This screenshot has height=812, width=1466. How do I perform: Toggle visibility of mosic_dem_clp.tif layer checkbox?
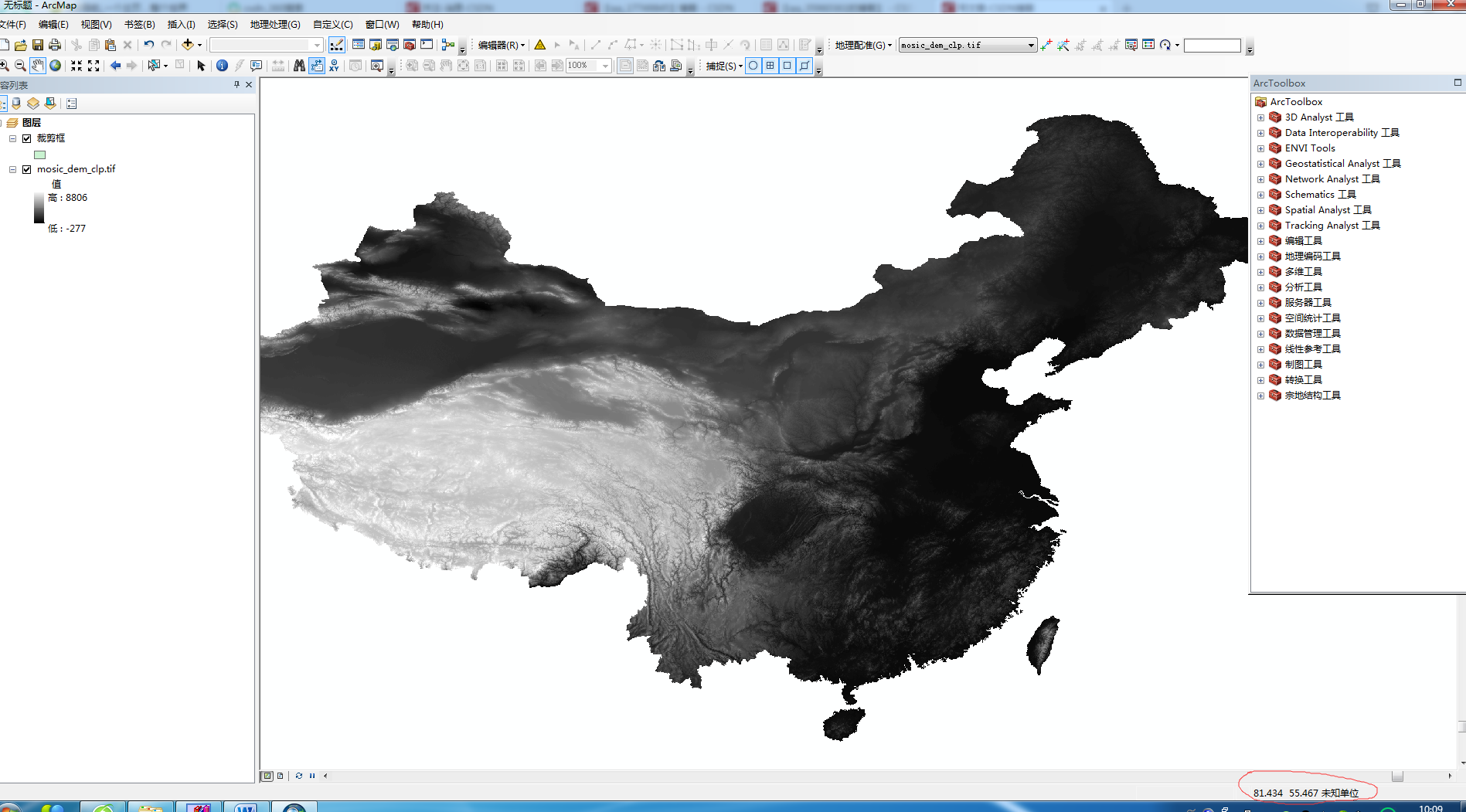[x=27, y=169]
